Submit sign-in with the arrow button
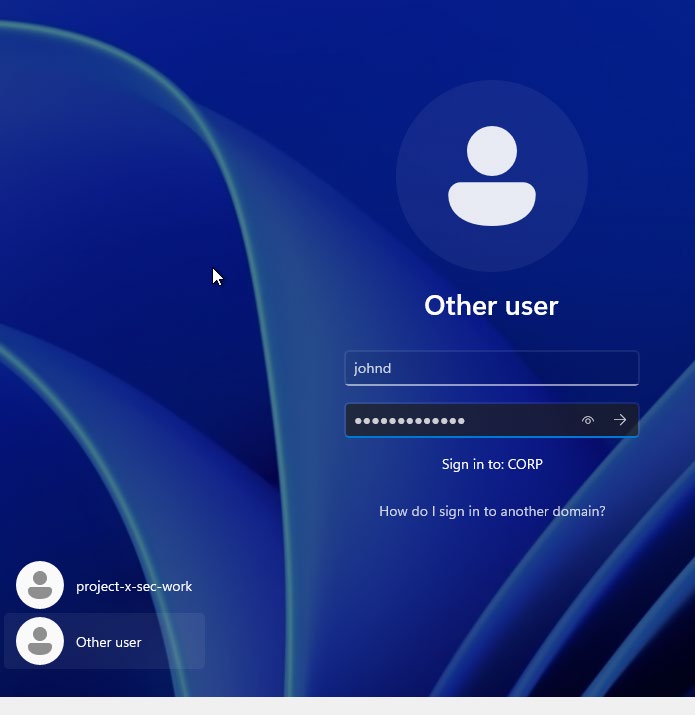This screenshot has height=715, width=695. [x=620, y=421]
